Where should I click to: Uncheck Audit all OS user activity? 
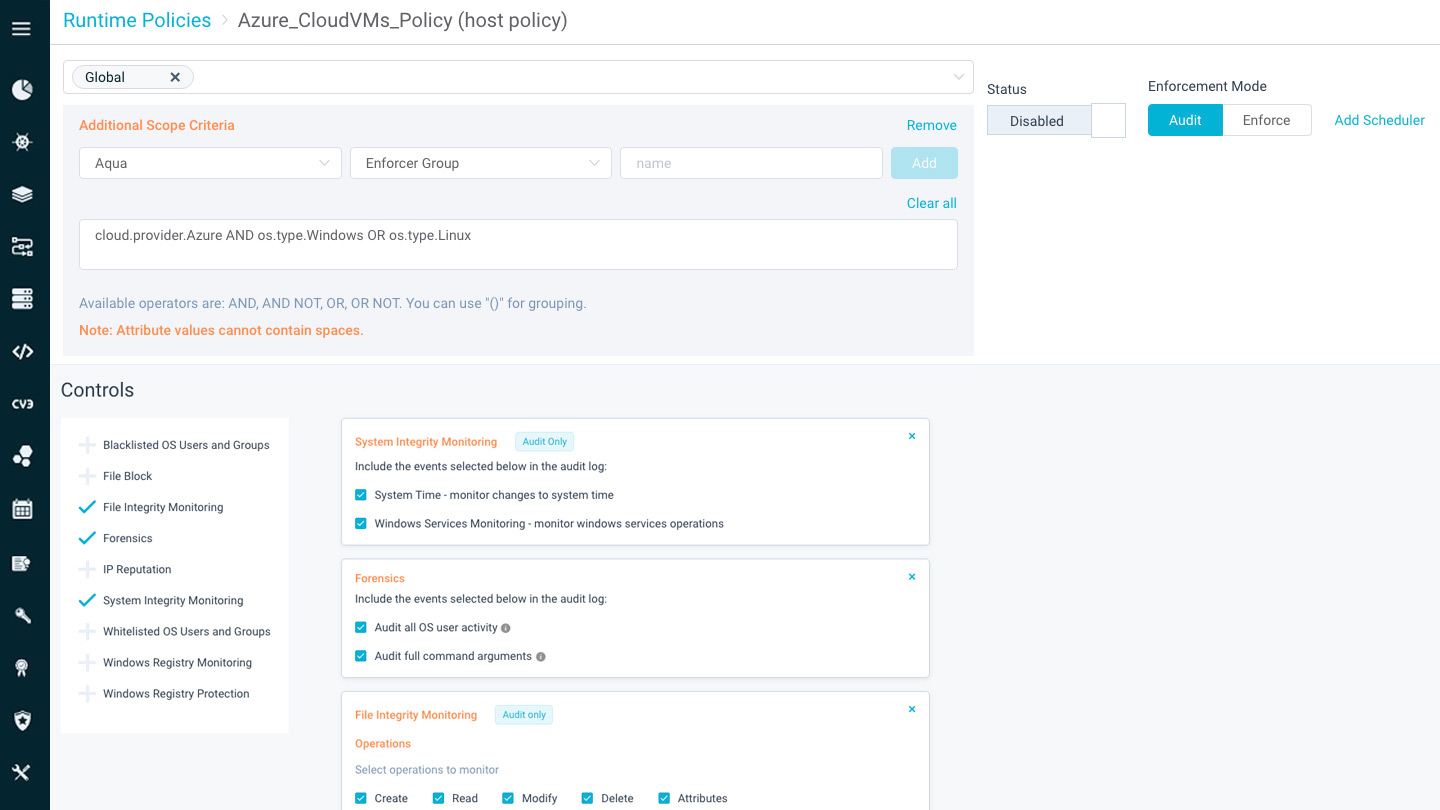click(x=361, y=627)
